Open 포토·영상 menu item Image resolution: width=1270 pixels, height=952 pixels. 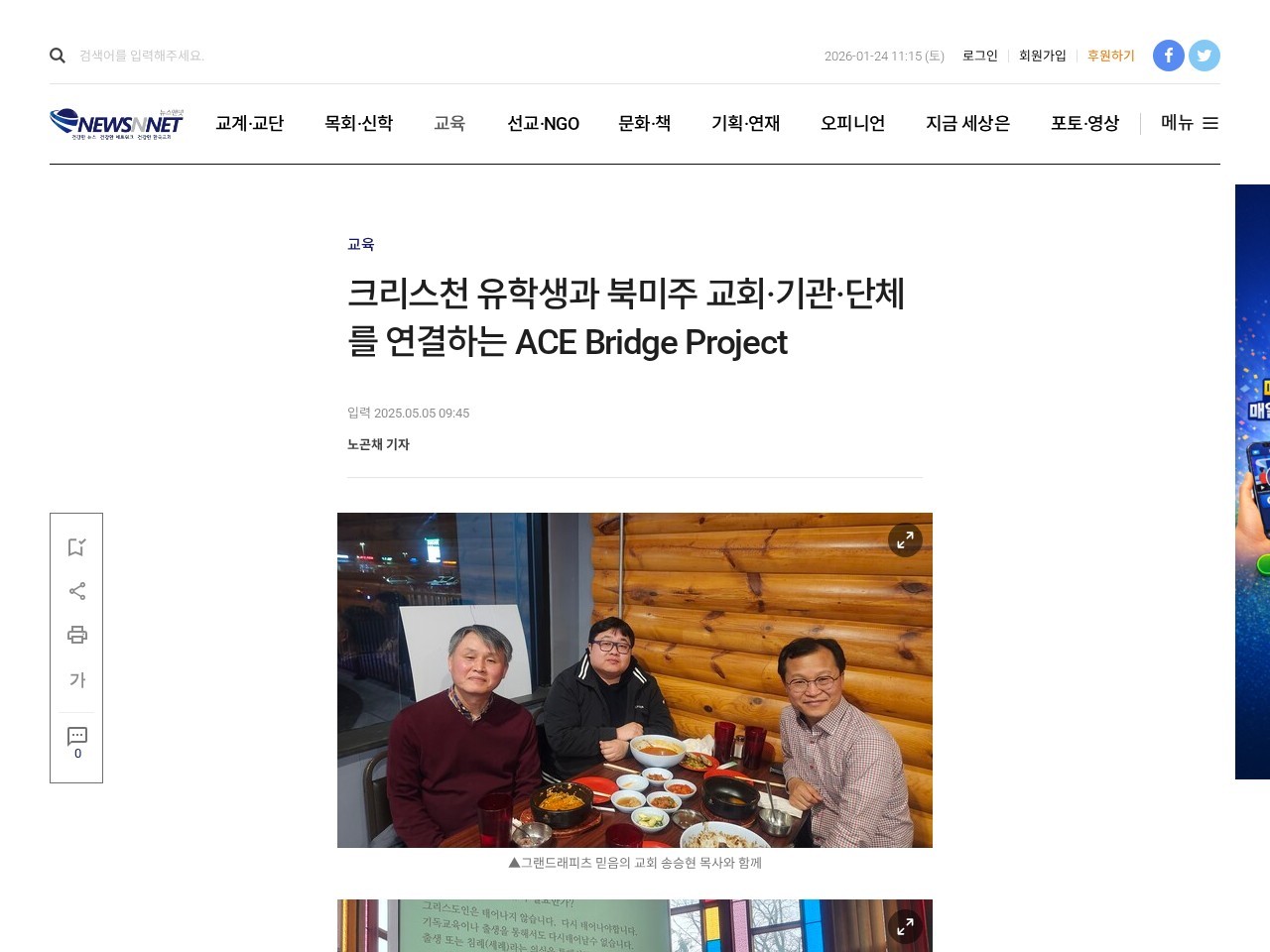pos(1084,123)
